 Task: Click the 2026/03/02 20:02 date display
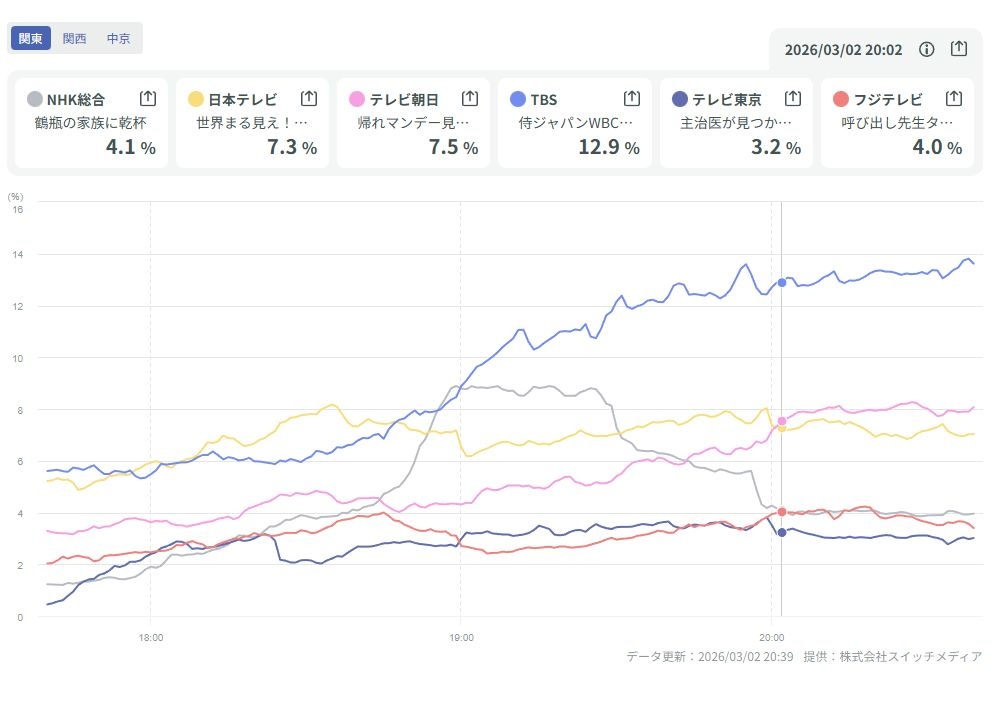point(843,49)
